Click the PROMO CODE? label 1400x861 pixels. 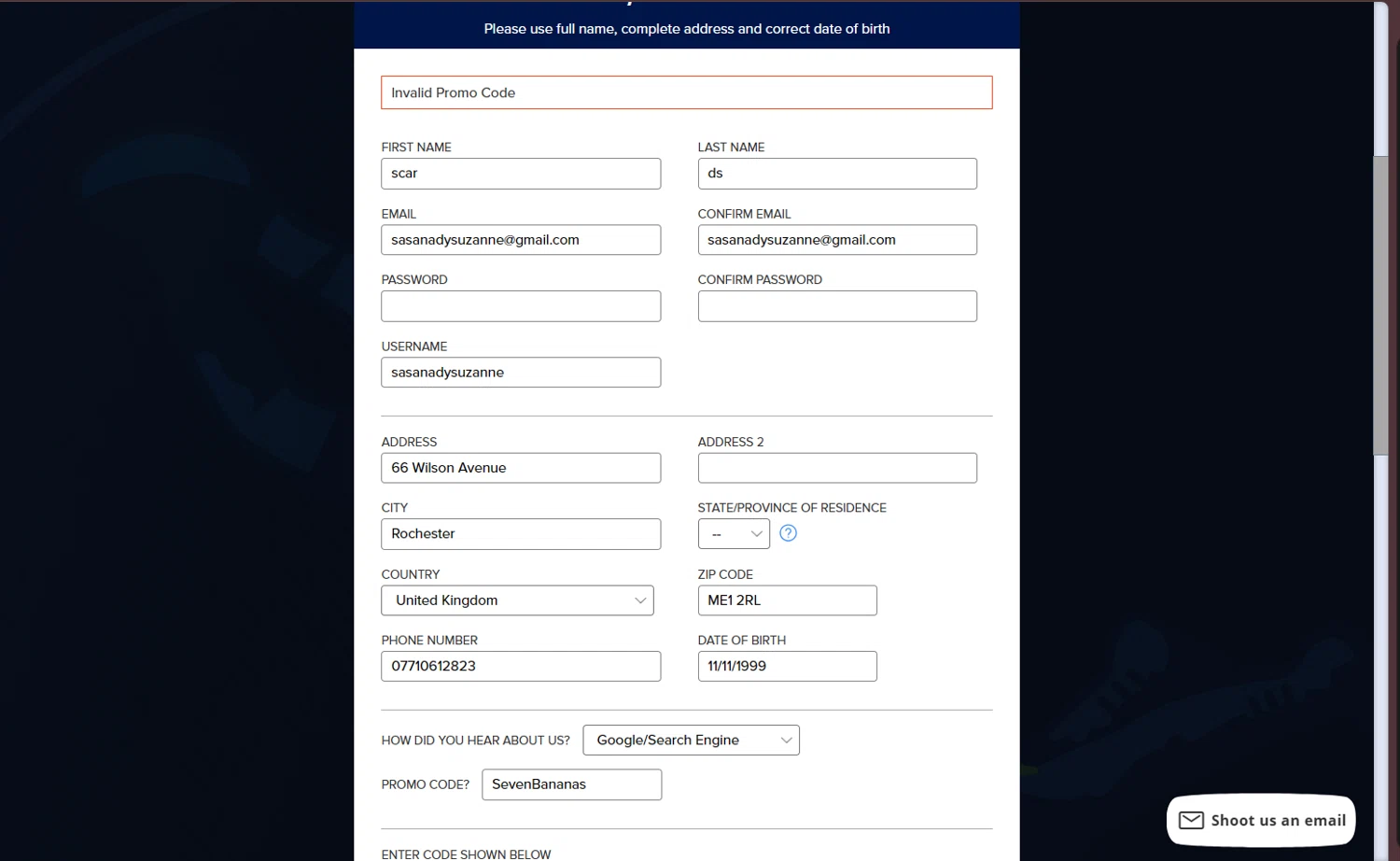[x=426, y=784]
